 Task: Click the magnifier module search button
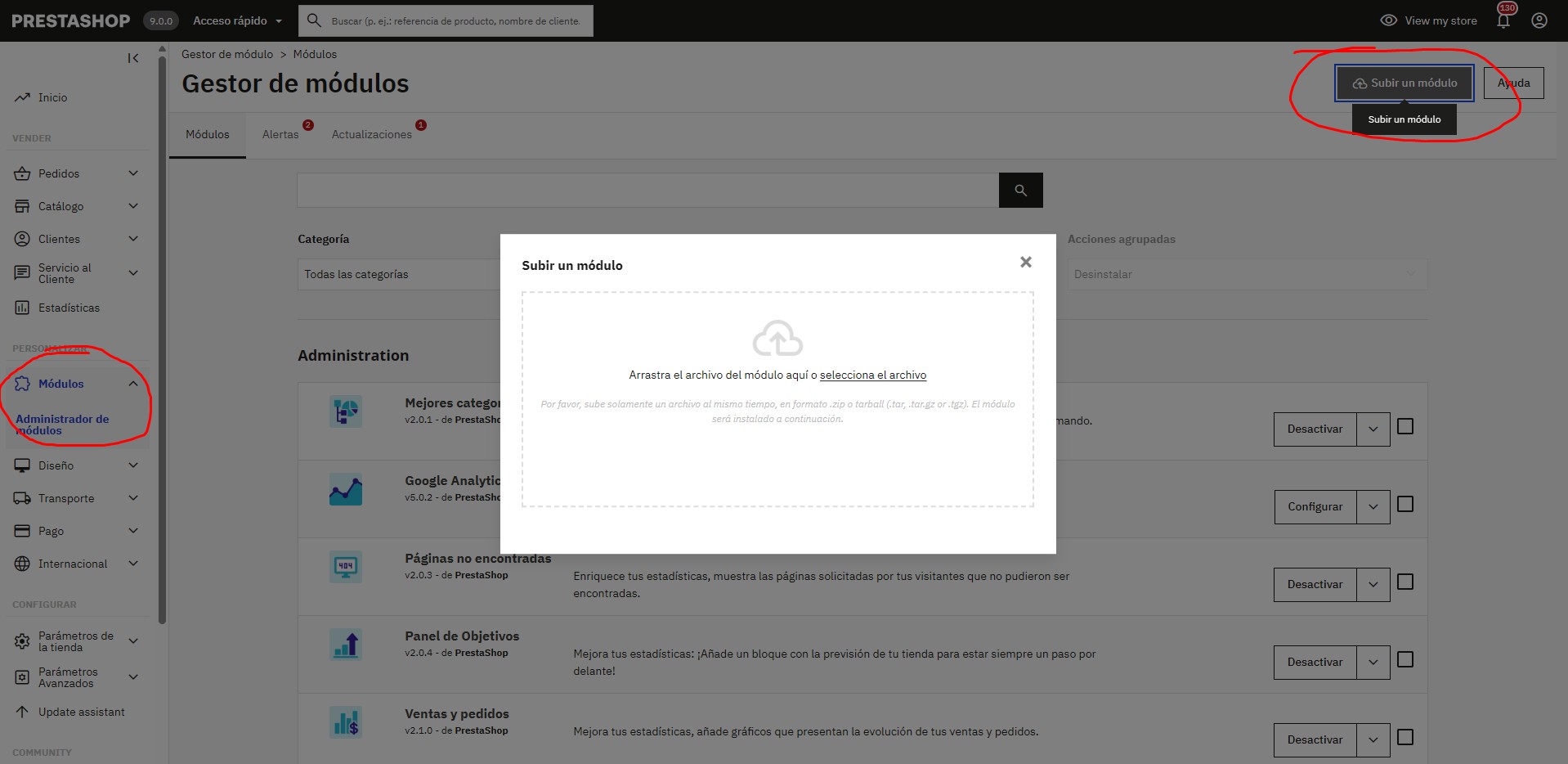(1020, 190)
